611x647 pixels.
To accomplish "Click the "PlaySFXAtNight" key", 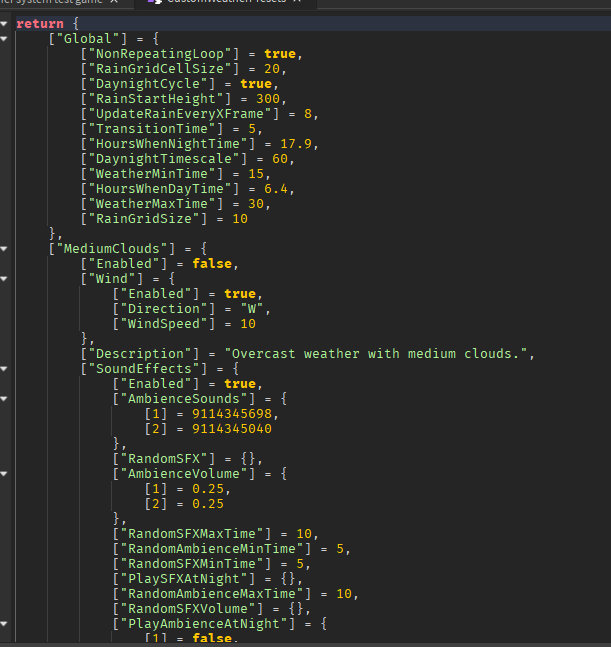I will click(184, 579).
